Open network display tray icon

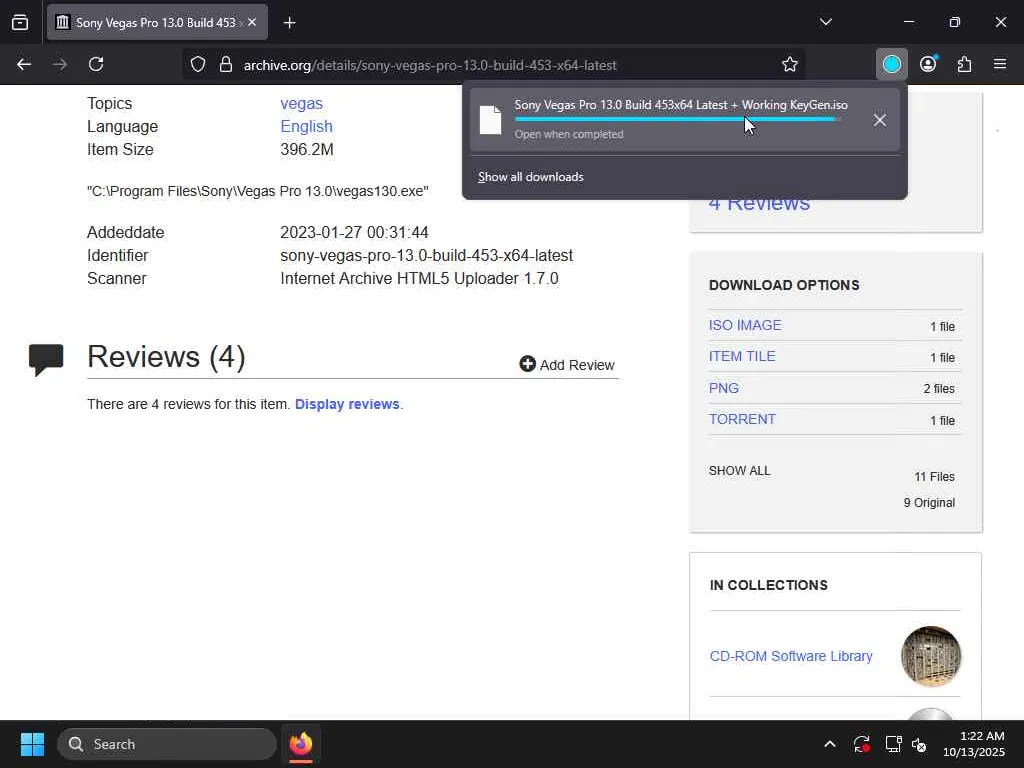pyautogui.click(x=893, y=744)
